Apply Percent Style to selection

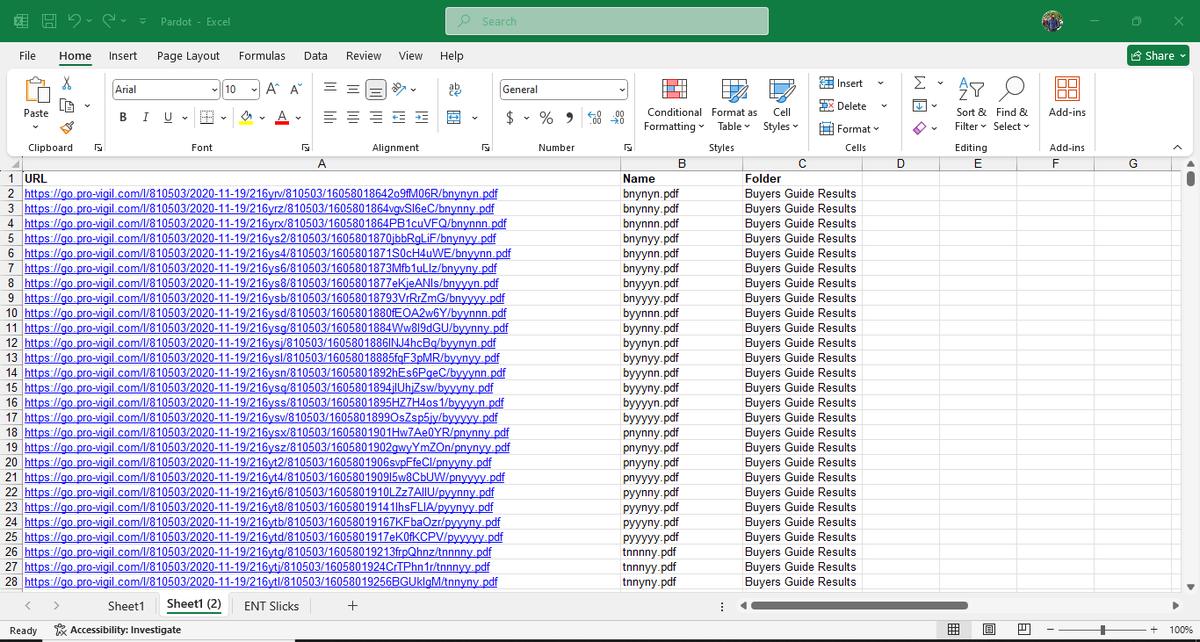point(545,117)
